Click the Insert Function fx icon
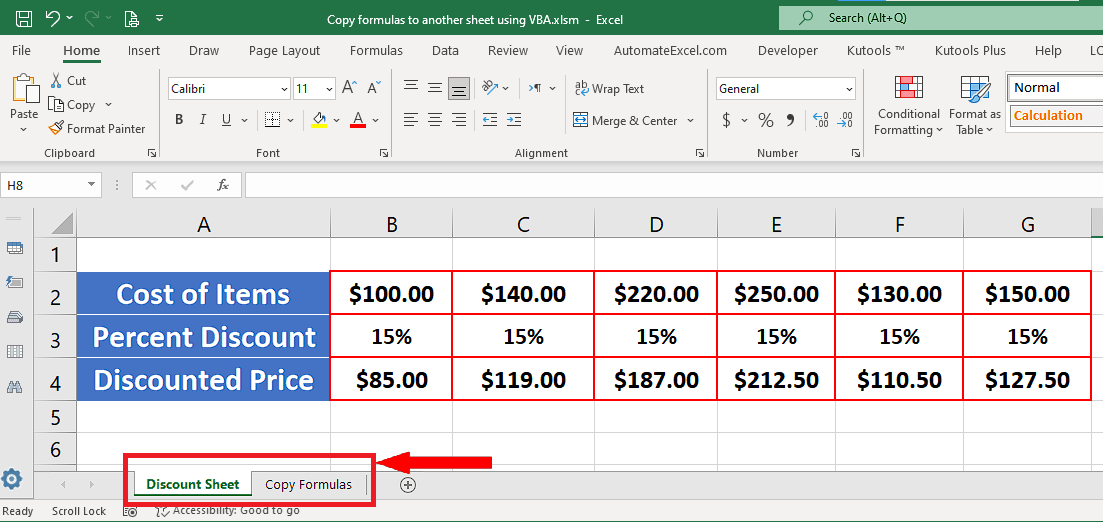Screen dimensions: 1103x522 (223, 185)
